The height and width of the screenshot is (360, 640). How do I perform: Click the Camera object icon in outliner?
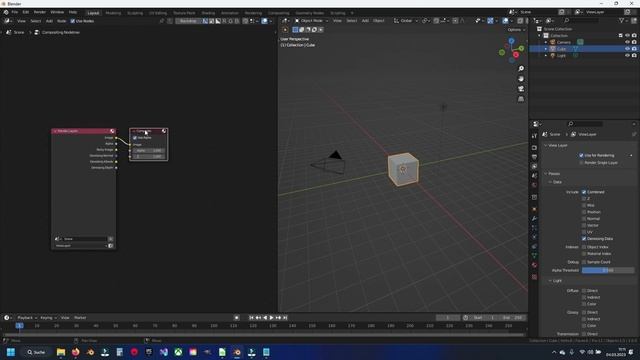pyautogui.click(x=553, y=42)
